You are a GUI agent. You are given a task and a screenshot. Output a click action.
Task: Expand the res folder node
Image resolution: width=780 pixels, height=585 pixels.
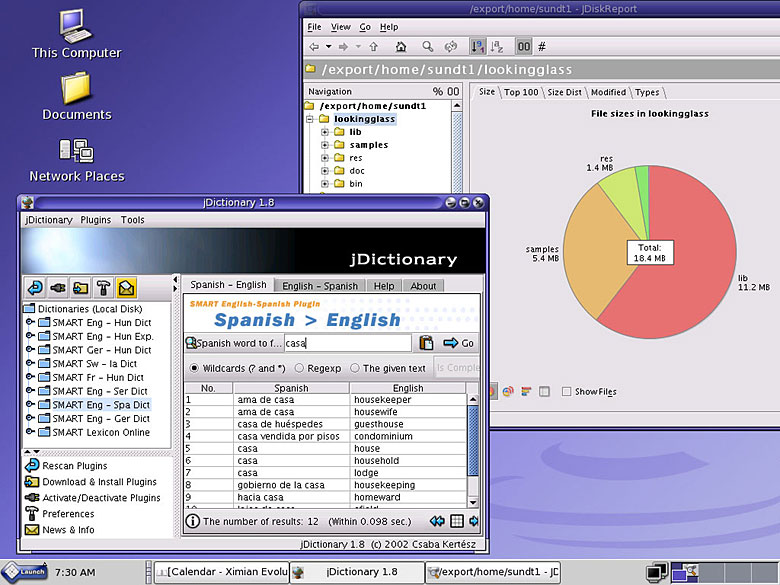tap(325, 158)
